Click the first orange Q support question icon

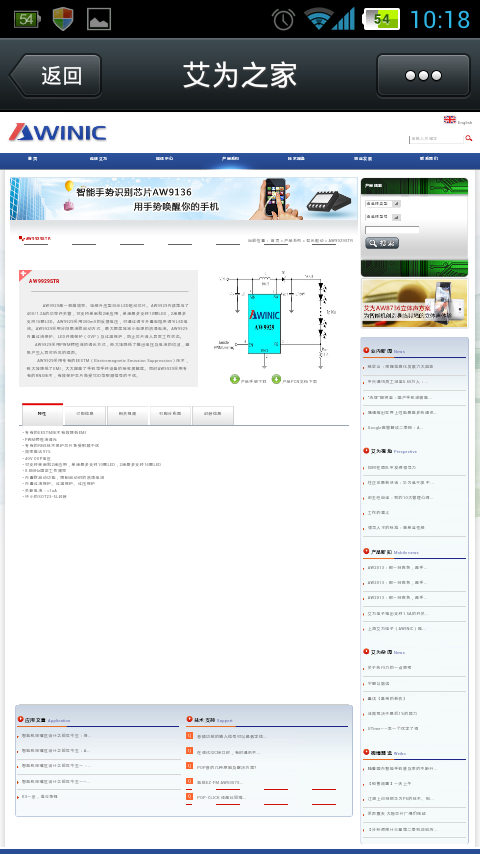coord(190,735)
